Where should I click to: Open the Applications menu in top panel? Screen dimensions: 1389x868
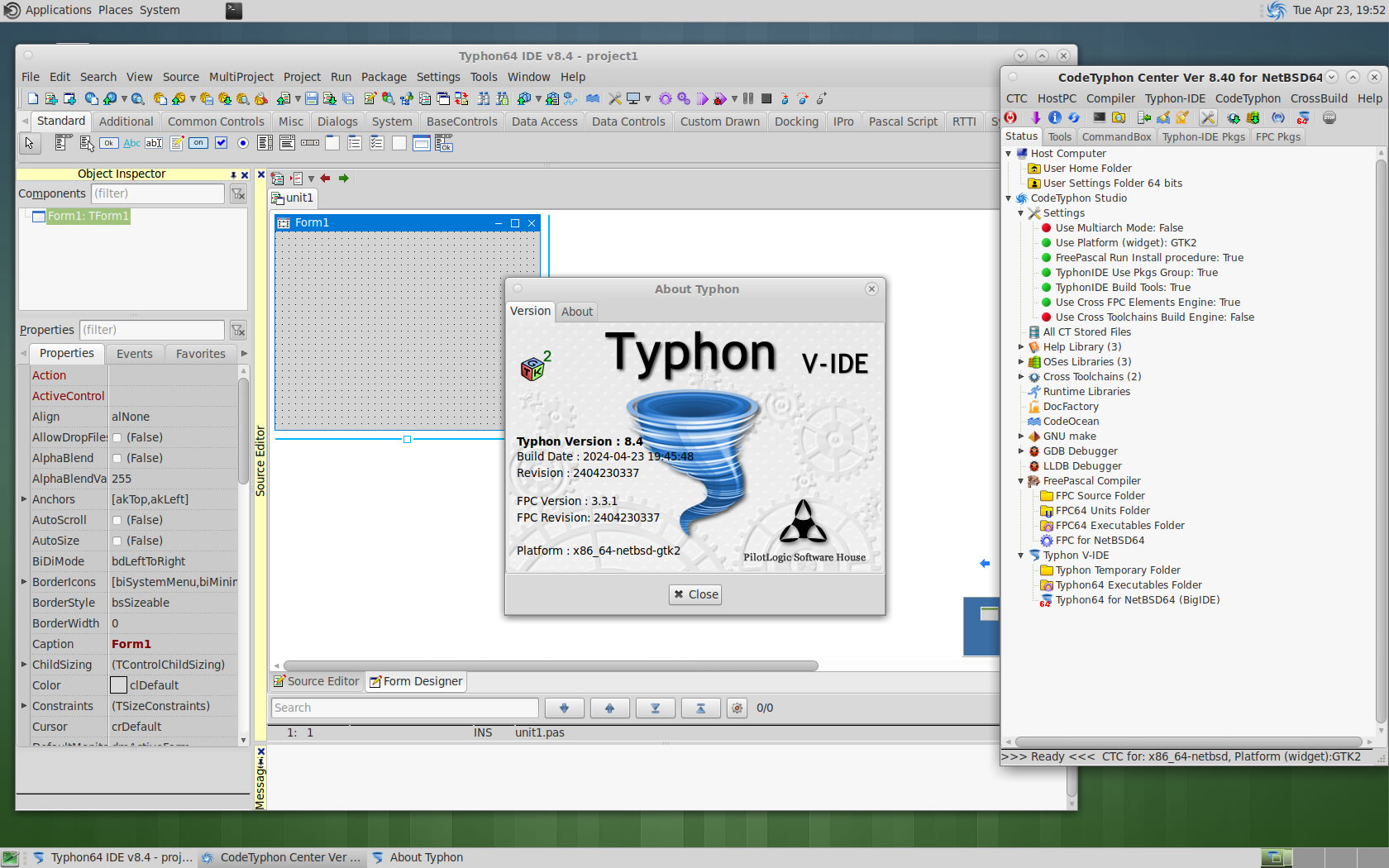[58, 10]
